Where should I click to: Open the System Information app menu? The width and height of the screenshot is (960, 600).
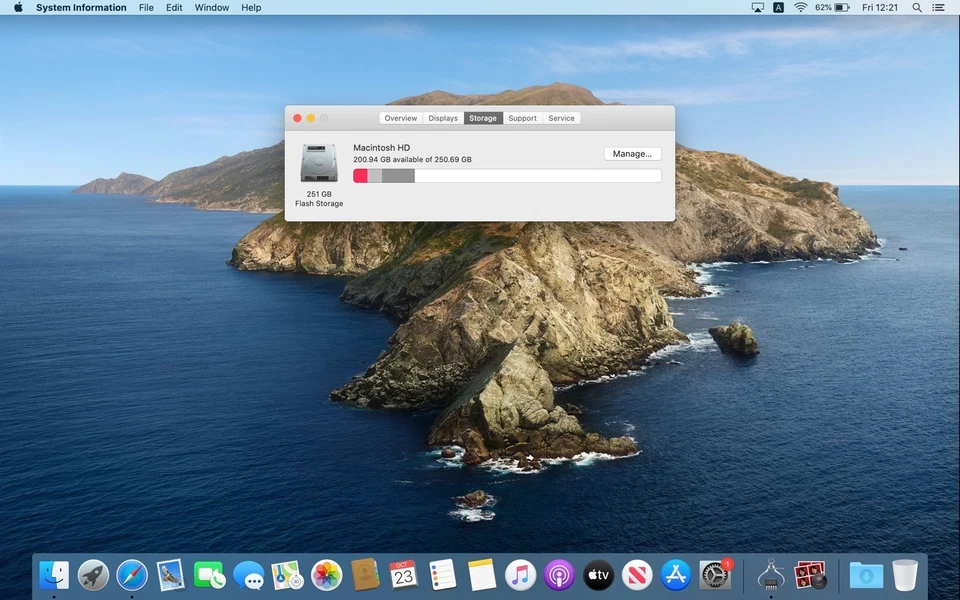point(81,7)
